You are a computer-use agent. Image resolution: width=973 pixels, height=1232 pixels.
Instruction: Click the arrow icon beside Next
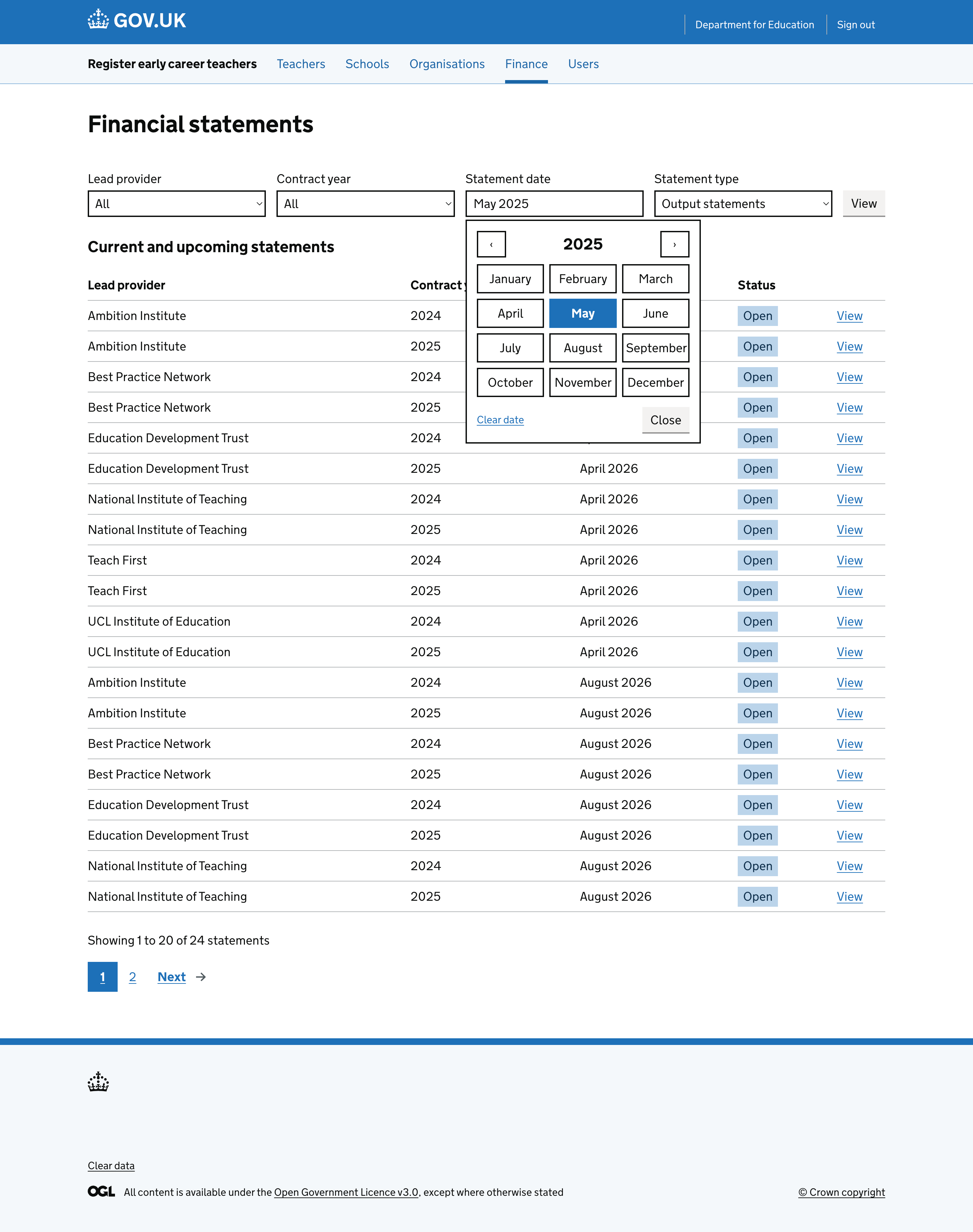[201, 977]
